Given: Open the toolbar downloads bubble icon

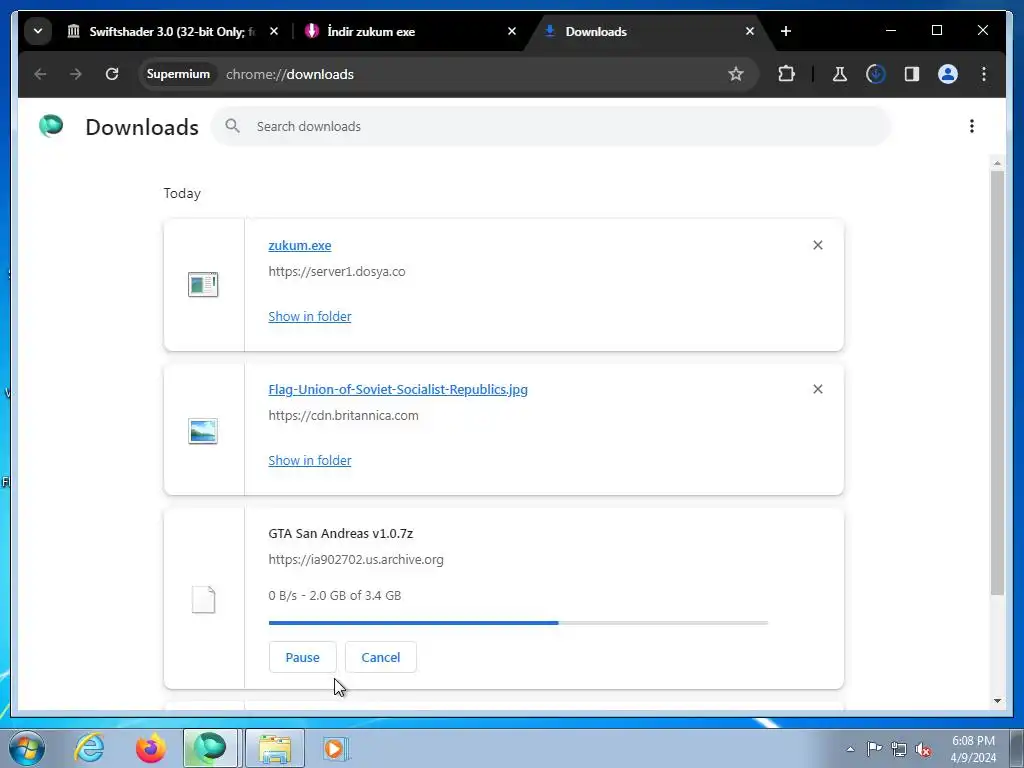Looking at the screenshot, I should pos(876,74).
